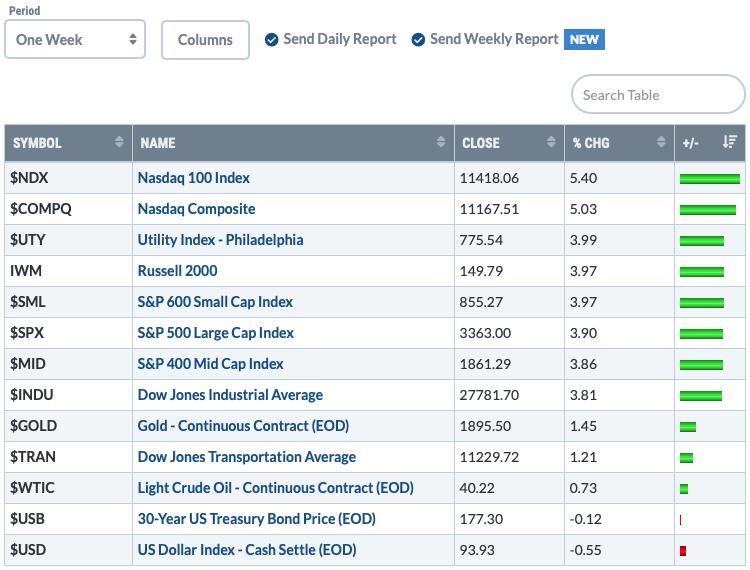
Task: Click the 3.99 percent change value
Action: (x=584, y=240)
